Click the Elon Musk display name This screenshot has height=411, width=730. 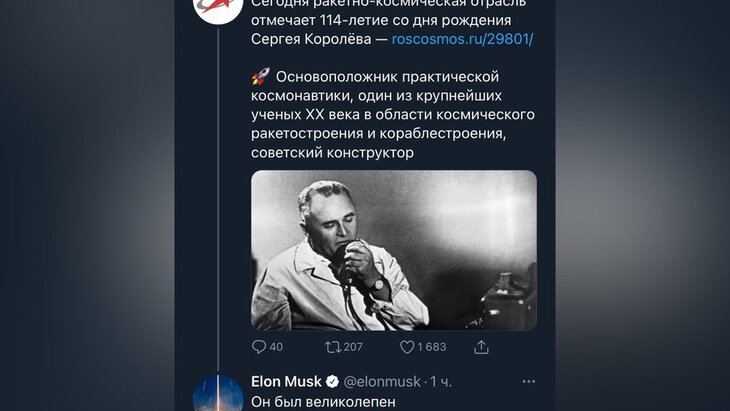286,382
